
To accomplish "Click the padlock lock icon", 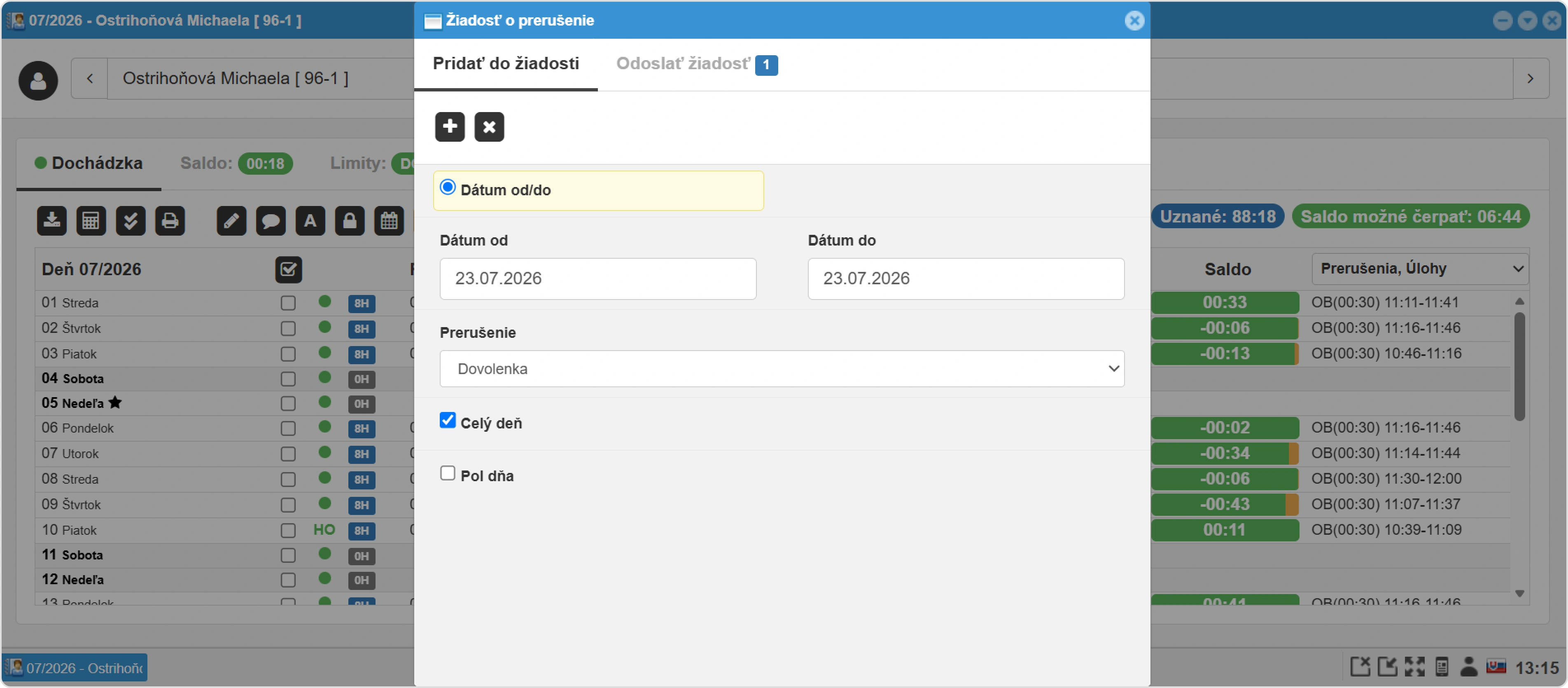I will tap(350, 220).
